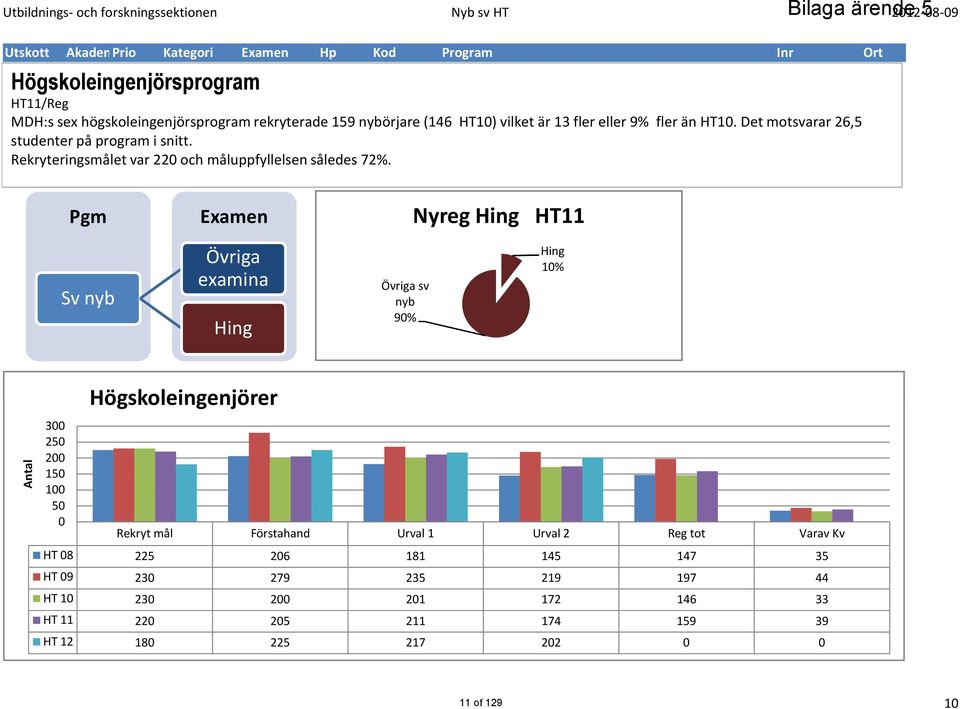
Task: Click the Inr column header
Action: 784,53
